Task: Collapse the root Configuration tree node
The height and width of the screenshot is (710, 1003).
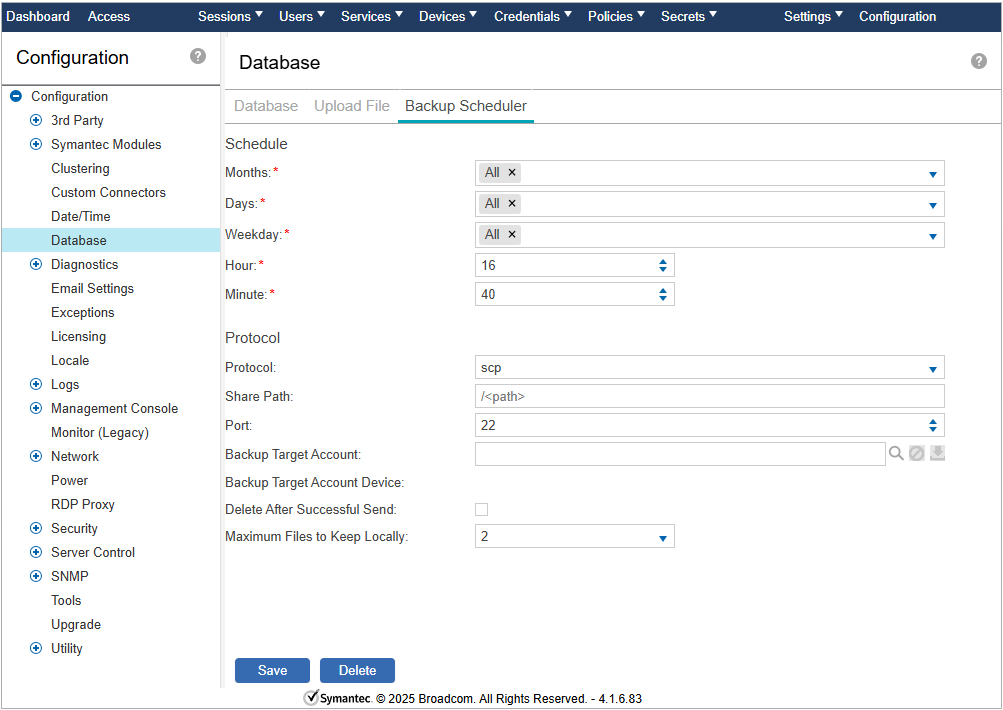Action: click(x=16, y=97)
